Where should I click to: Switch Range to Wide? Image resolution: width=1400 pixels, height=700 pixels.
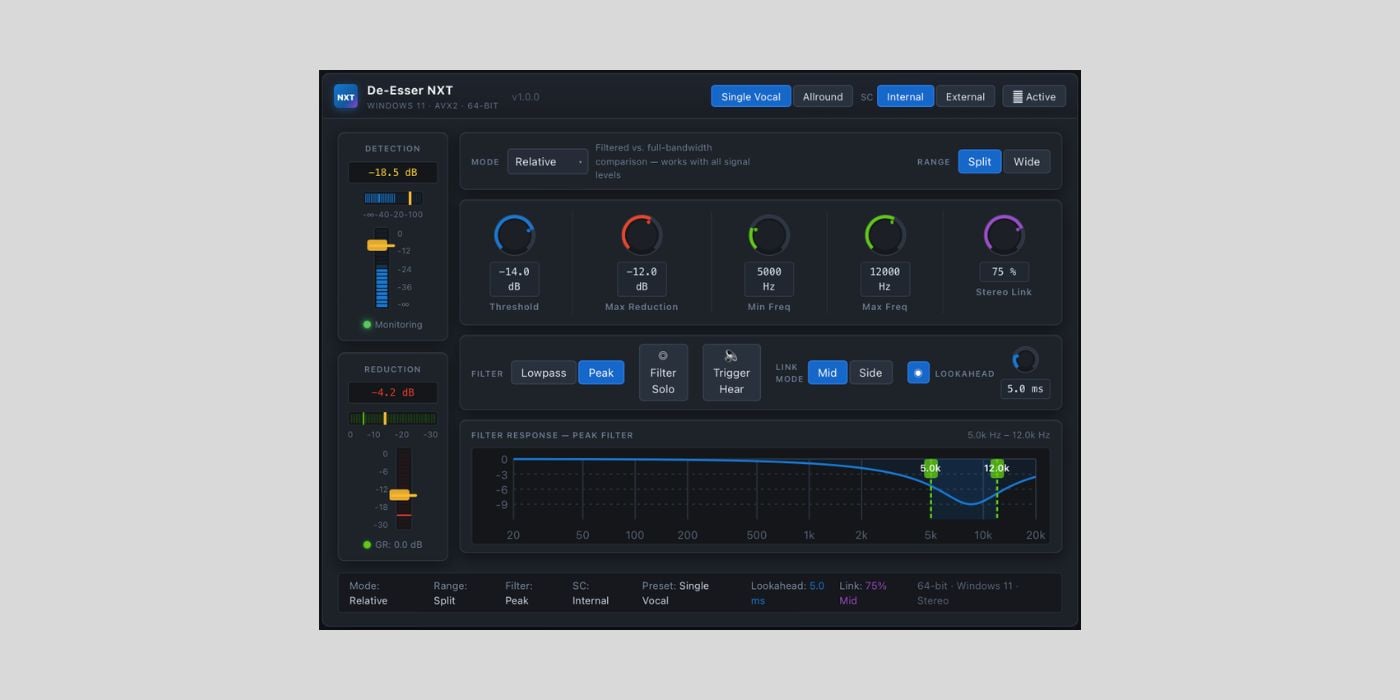[x=1027, y=161]
